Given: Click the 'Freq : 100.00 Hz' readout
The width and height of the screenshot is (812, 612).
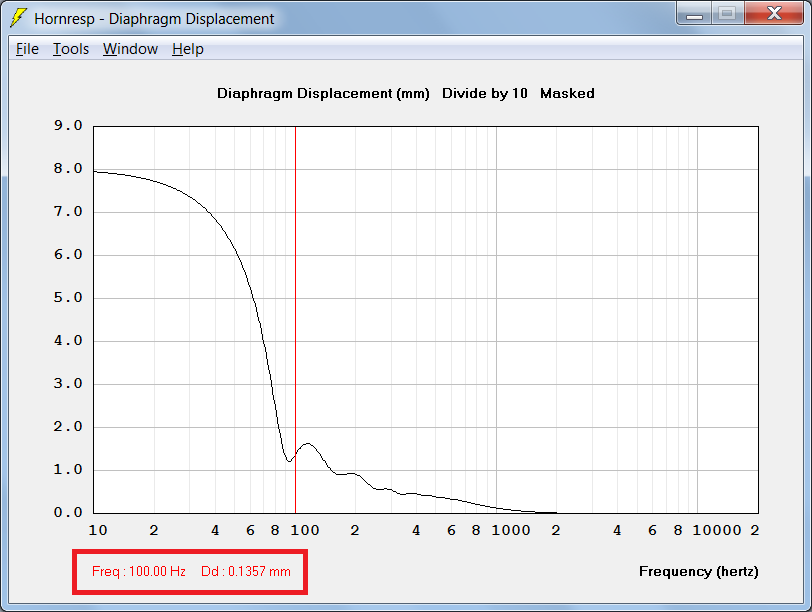Looking at the screenshot, I should point(139,572).
